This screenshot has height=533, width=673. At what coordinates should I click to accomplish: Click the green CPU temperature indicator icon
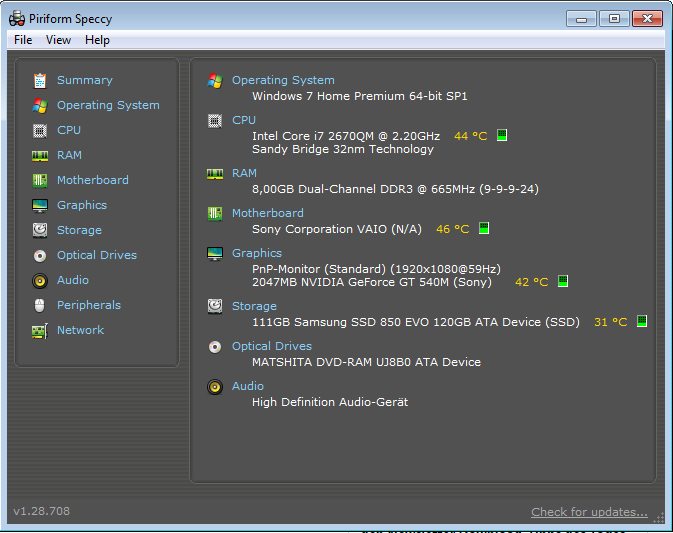502,135
